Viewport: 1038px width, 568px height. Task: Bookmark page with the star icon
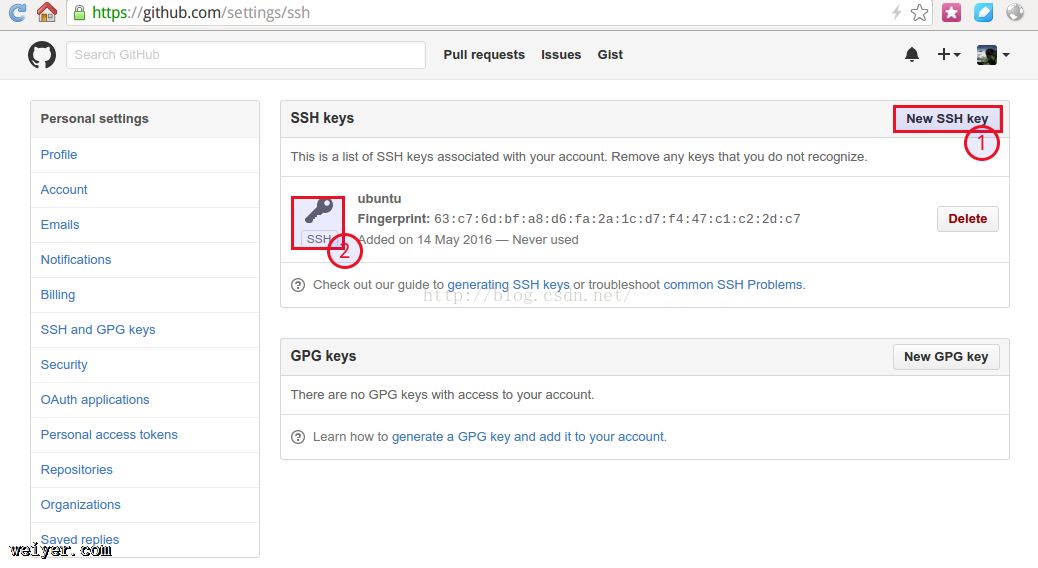pyautogui.click(x=919, y=13)
